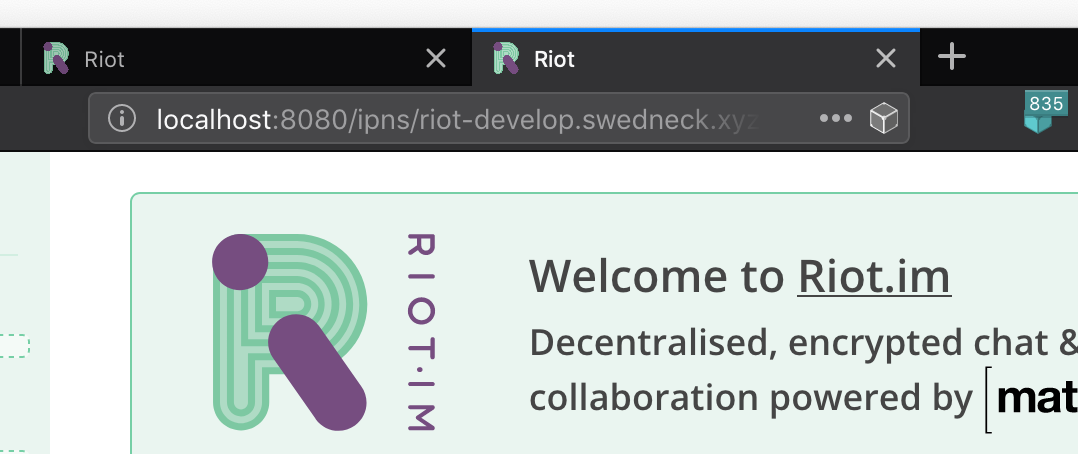Click the container cube icon in address bar
This screenshot has height=454, width=1078.
click(883, 118)
